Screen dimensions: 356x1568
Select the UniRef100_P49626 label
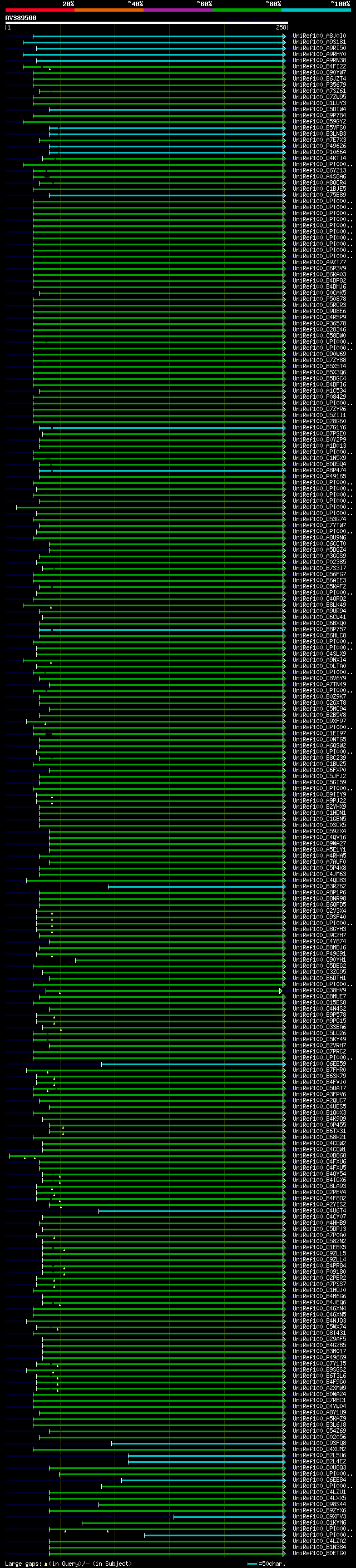tap(319, 146)
